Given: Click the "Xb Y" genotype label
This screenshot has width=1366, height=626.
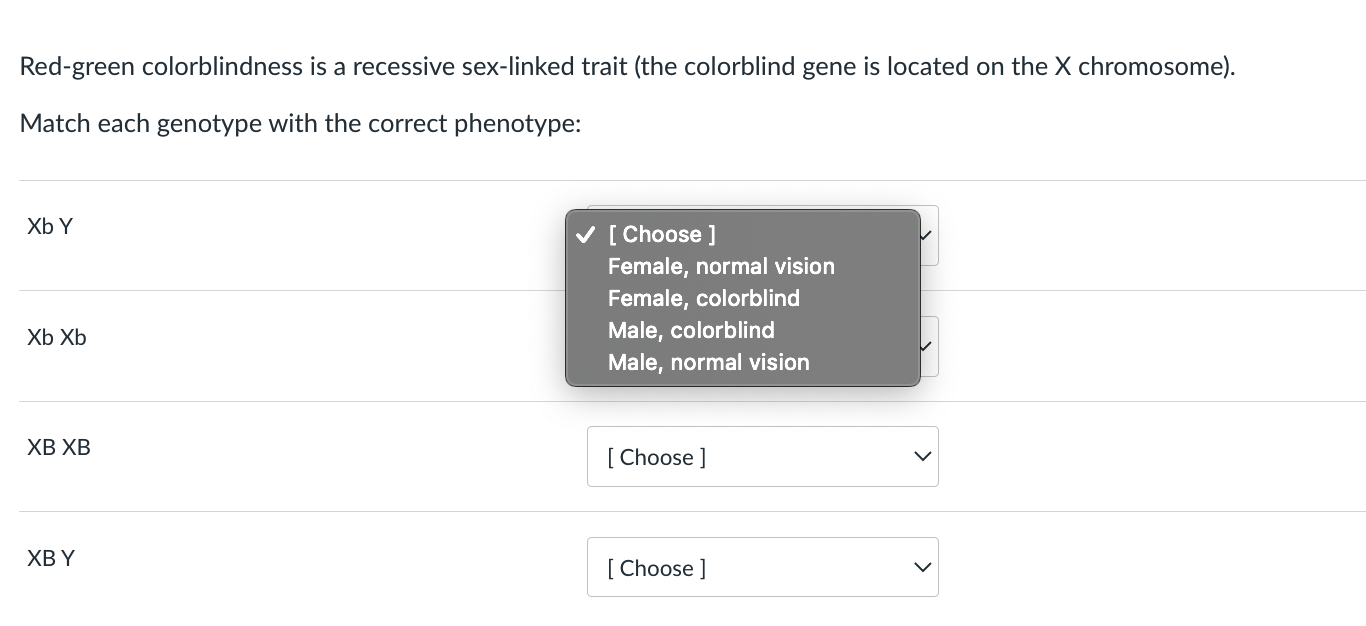Looking at the screenshot, I should coord(50,227).
